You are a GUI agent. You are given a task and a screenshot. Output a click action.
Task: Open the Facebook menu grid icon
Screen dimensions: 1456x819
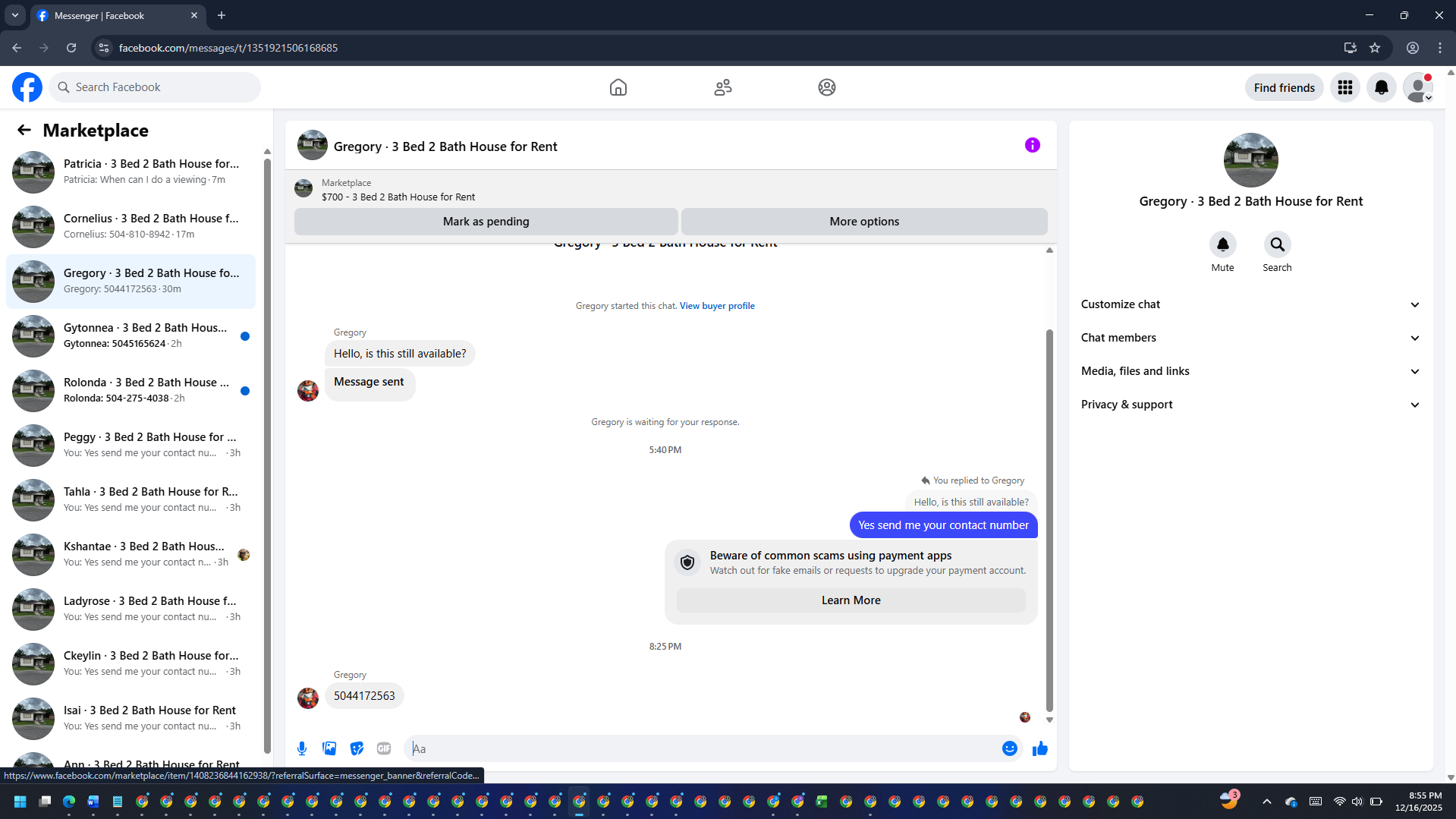[1345, 87]
